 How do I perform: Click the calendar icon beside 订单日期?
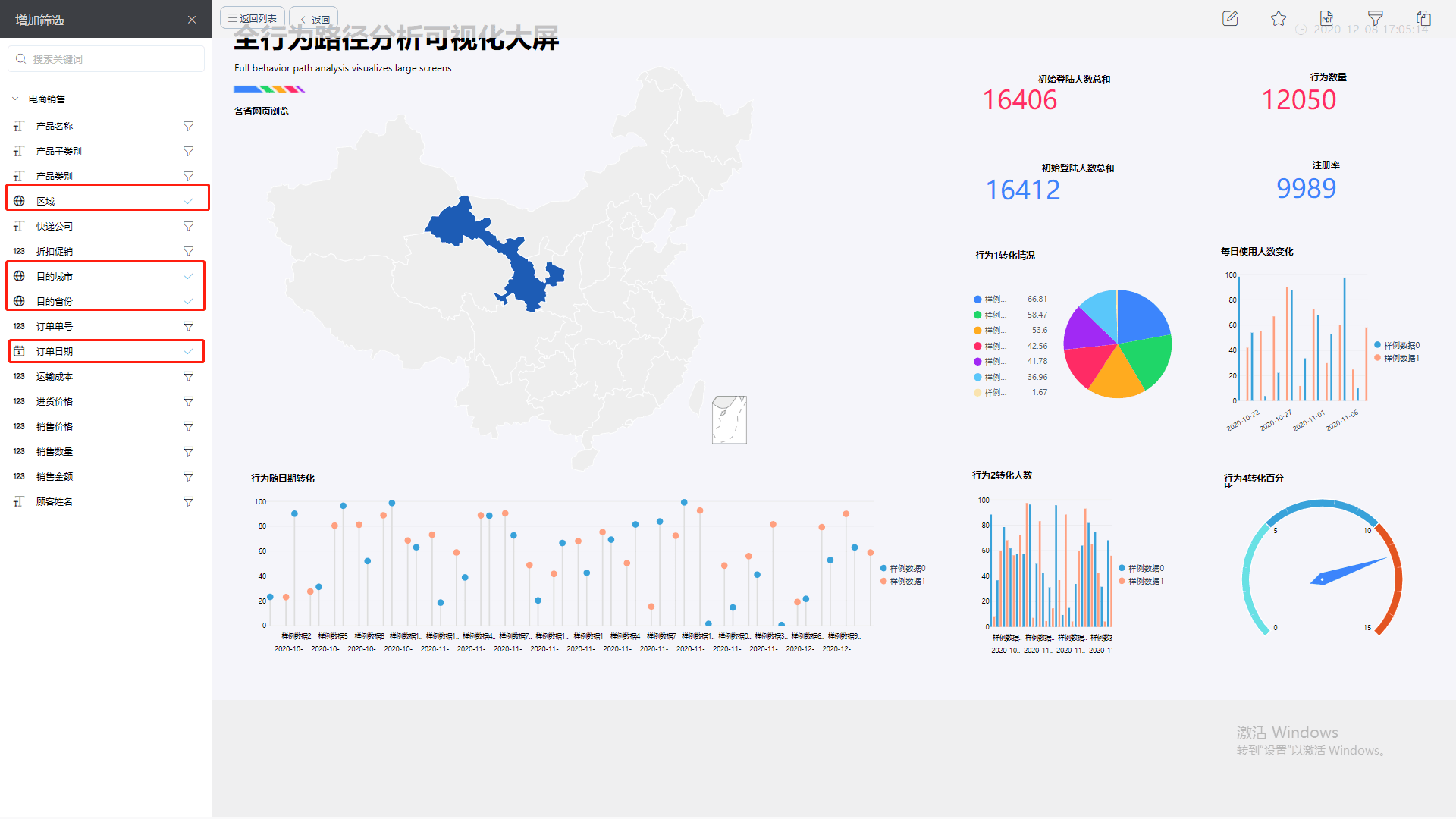(x=19, y=351)
